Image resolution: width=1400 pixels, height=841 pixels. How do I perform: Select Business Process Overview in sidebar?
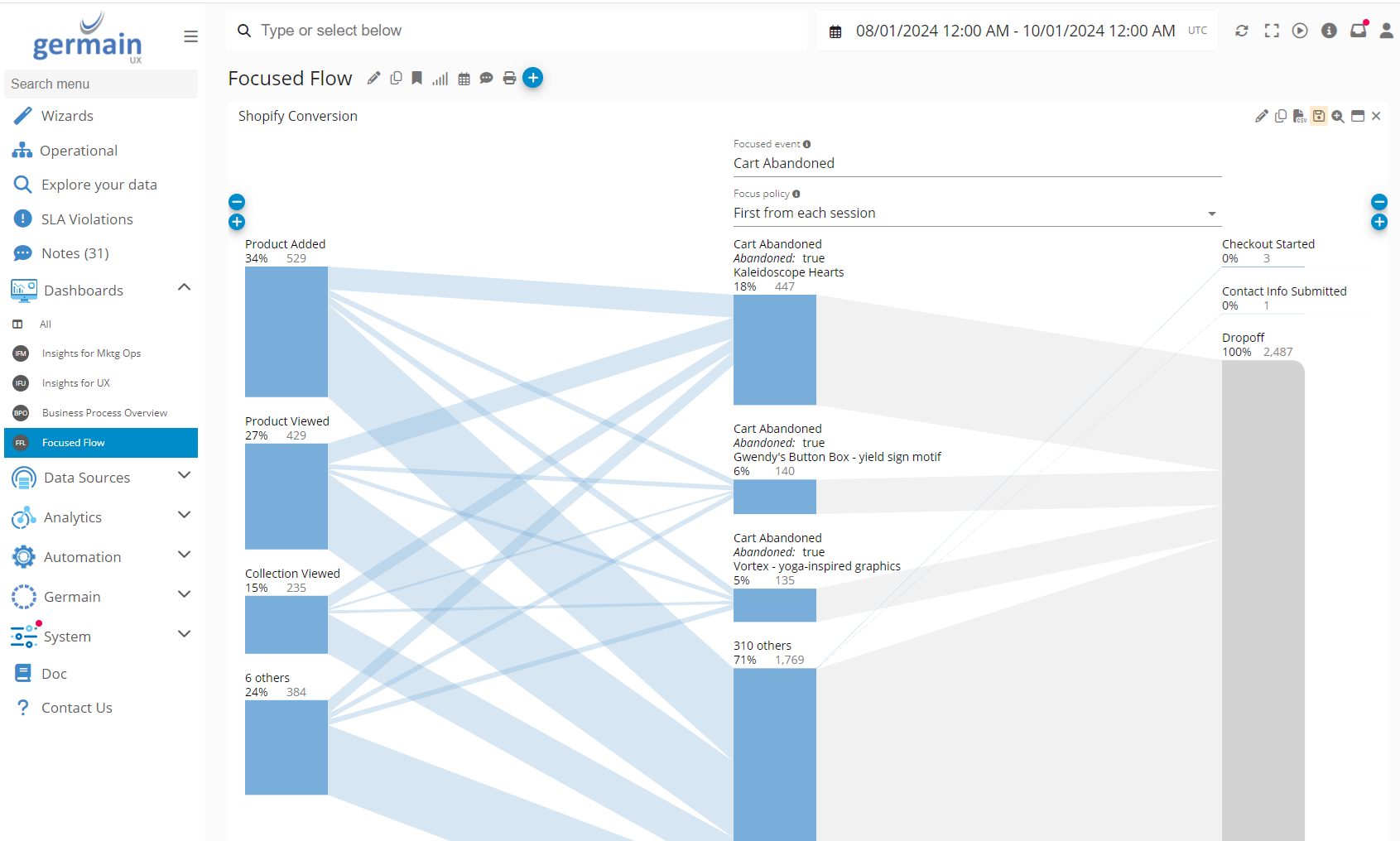[104, 413]
